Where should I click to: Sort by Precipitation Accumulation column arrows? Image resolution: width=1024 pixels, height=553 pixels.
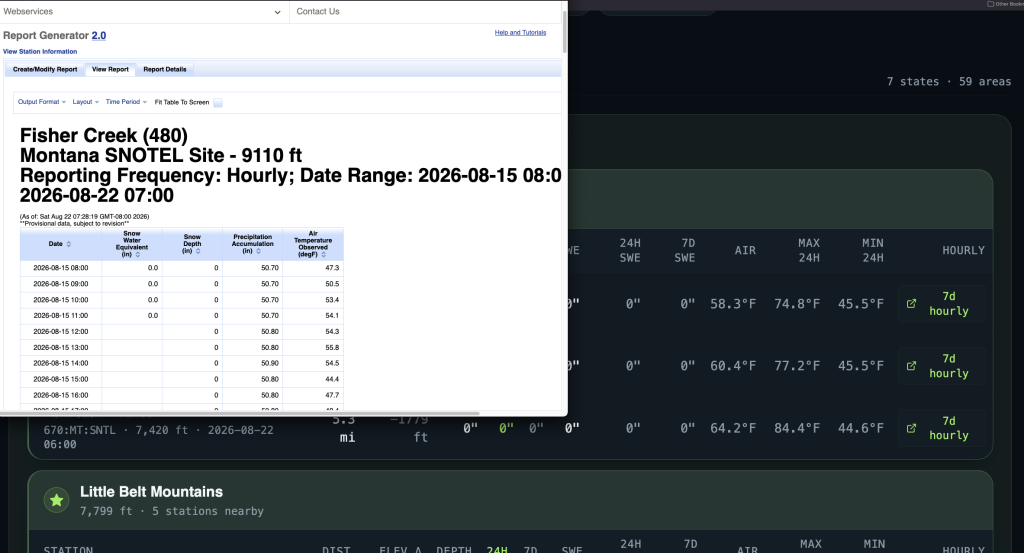[258, 251]
